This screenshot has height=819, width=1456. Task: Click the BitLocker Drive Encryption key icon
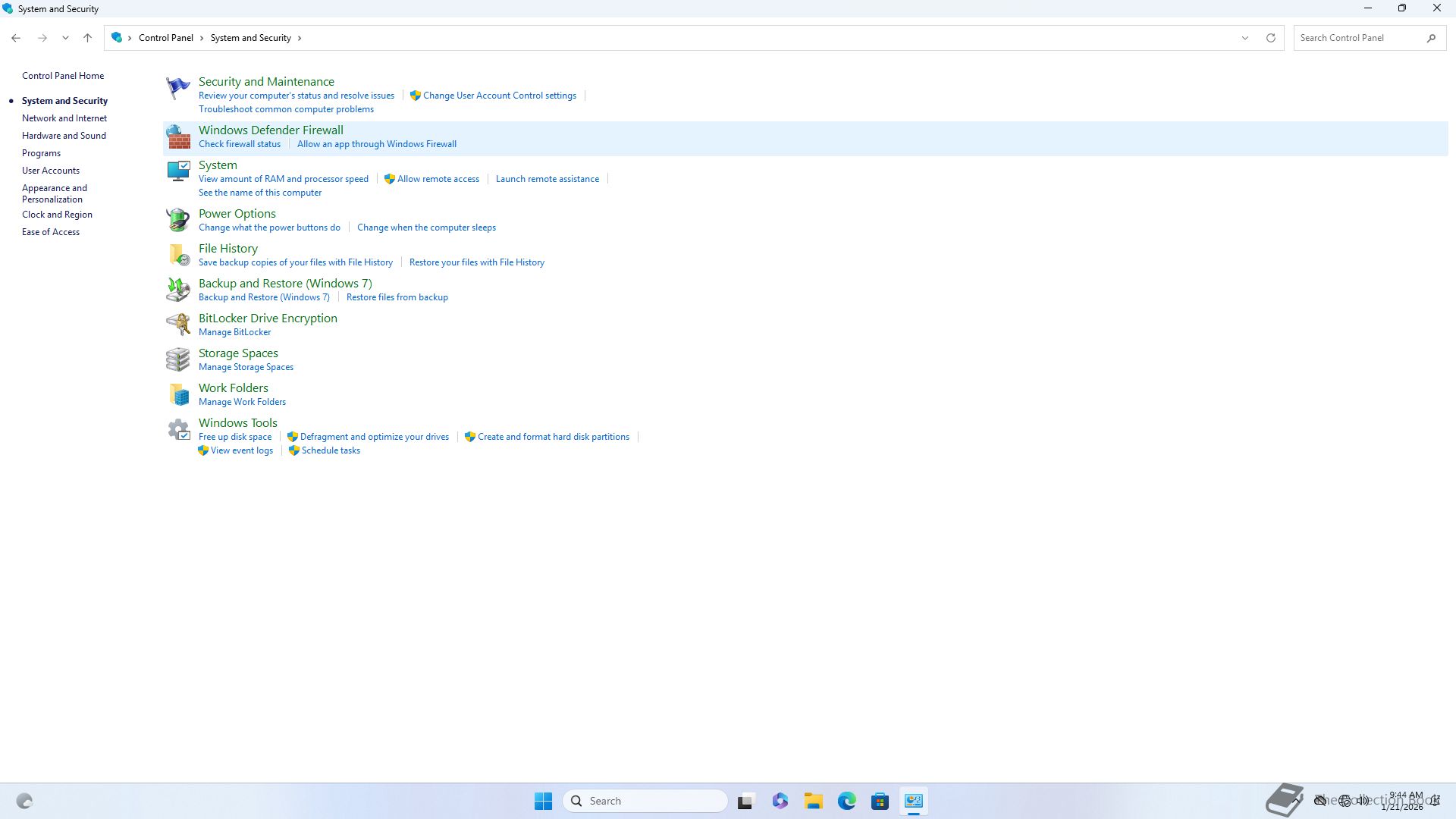(178, 325)
